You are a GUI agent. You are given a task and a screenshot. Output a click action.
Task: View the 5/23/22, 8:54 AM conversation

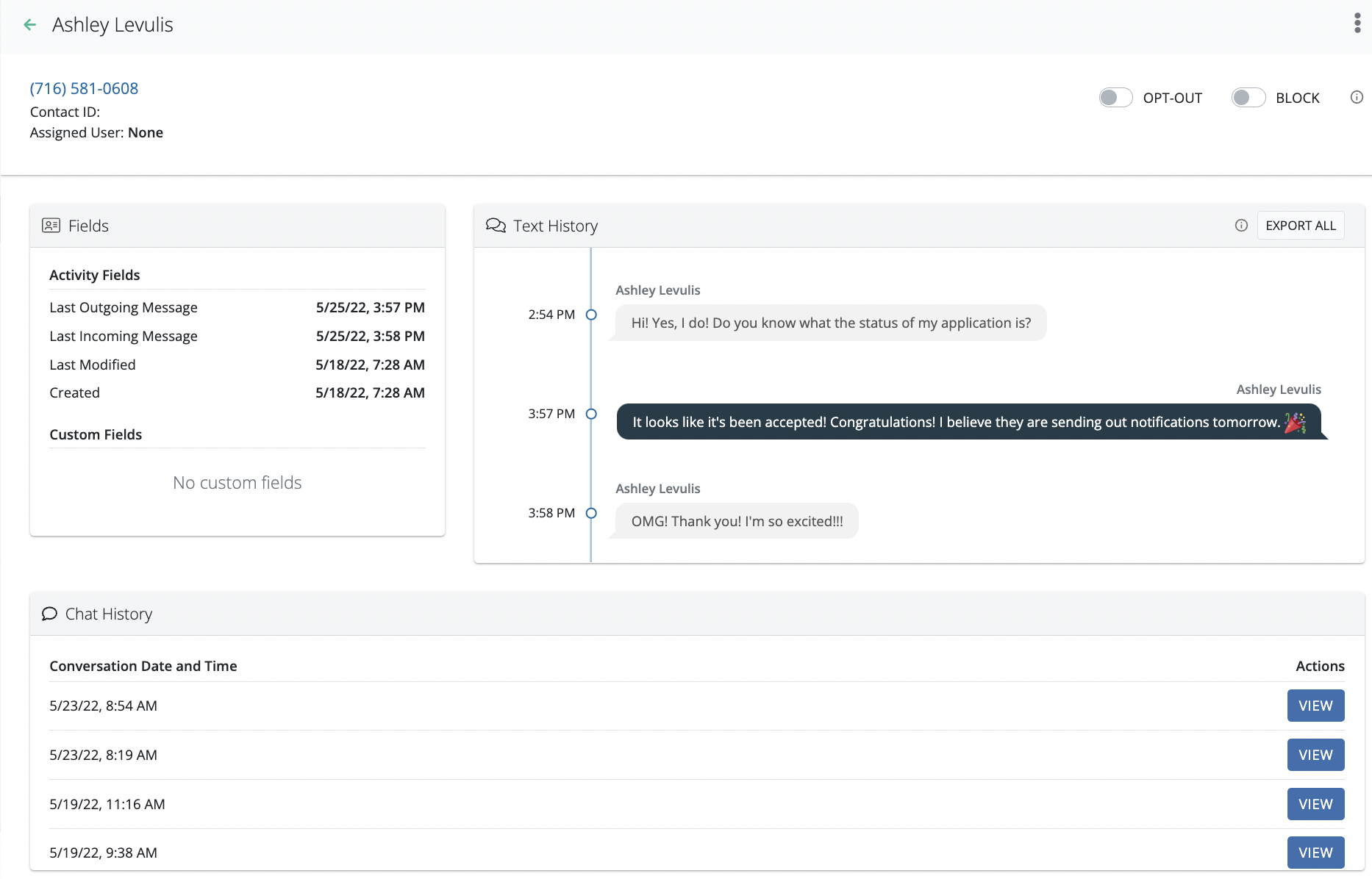click(x=1315, y=706)
